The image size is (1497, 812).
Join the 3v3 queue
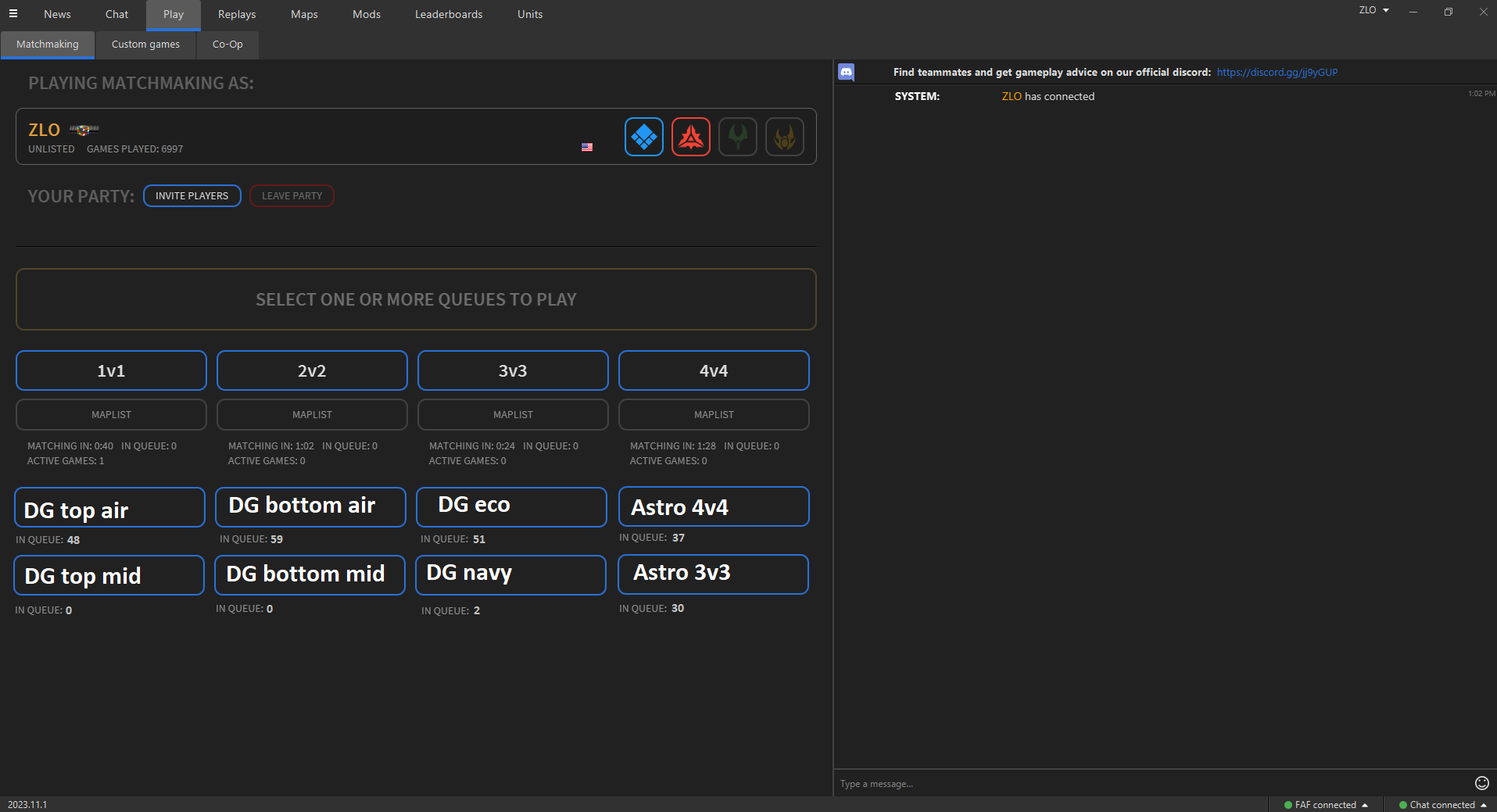(513, 370)
